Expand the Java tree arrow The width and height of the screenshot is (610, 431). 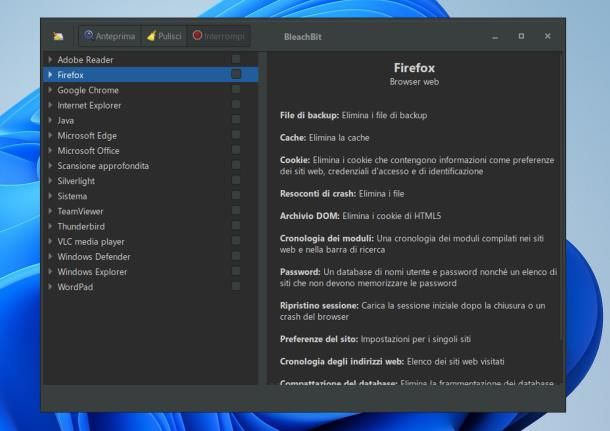point(50,120)
